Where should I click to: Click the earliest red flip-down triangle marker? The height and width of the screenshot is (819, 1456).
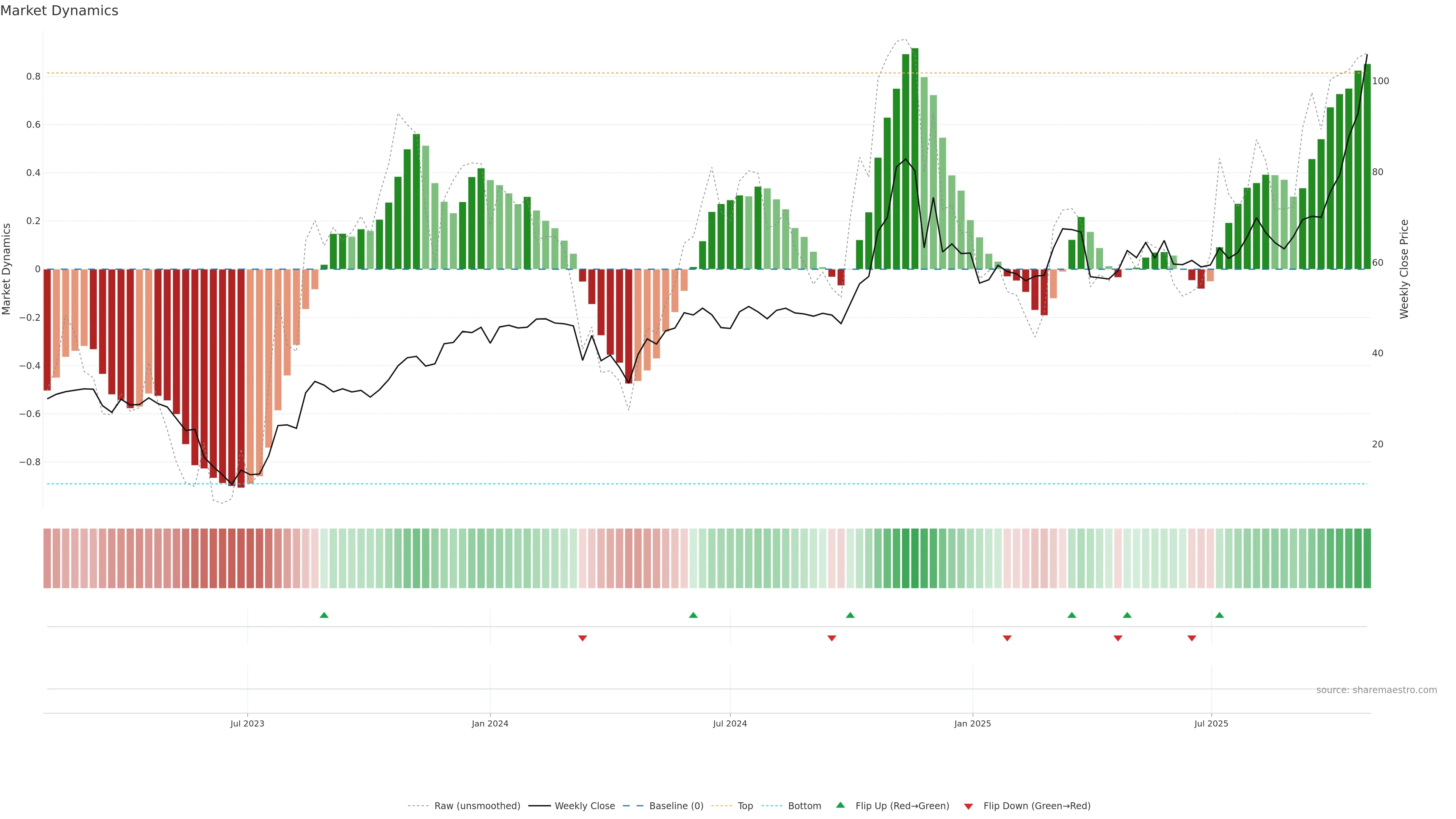tap(583, 638)
